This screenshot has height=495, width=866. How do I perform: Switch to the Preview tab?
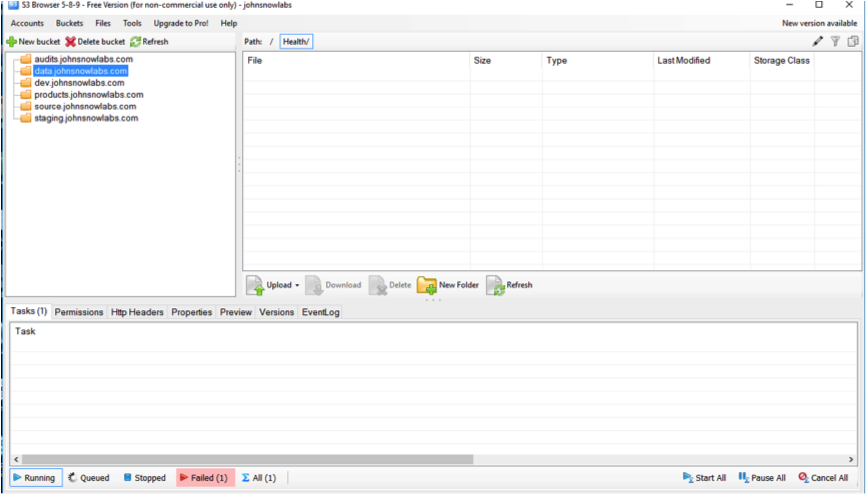click(x=236, y=312)
